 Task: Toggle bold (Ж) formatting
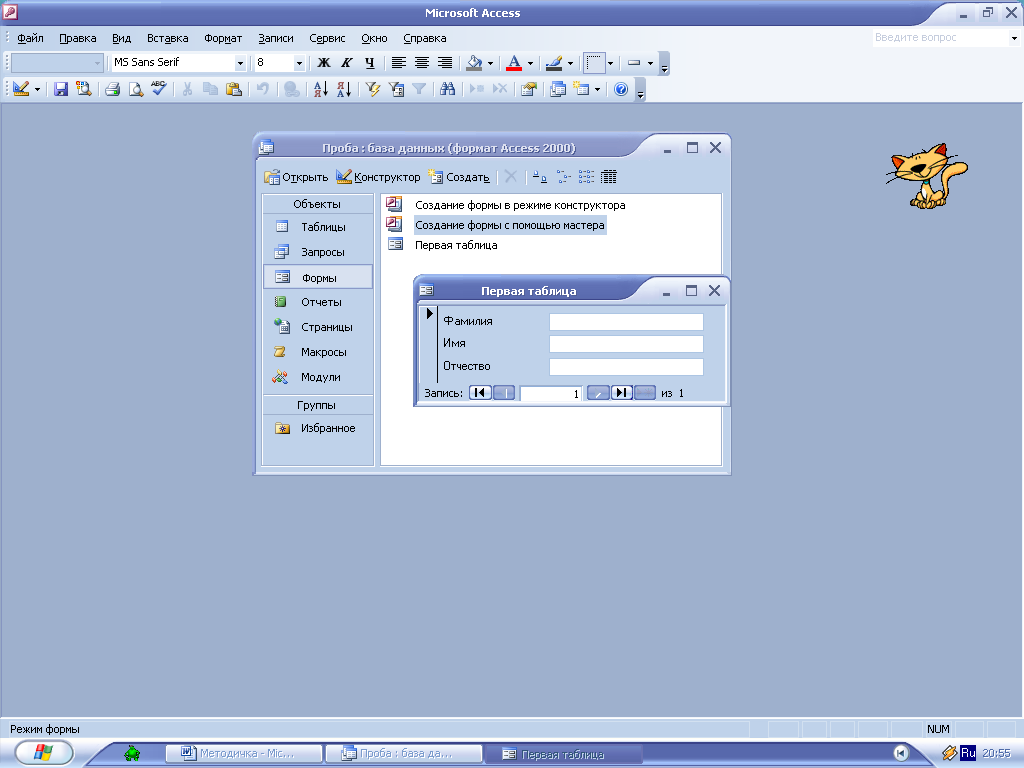click(323, 63)
